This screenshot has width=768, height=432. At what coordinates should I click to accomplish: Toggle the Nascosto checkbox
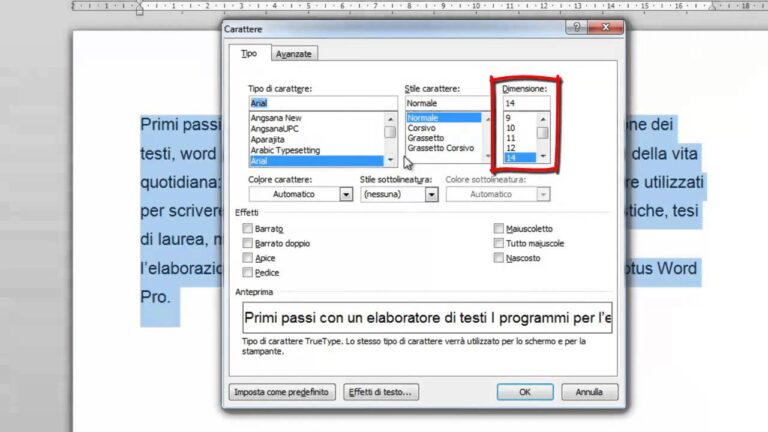coord(499,258)
